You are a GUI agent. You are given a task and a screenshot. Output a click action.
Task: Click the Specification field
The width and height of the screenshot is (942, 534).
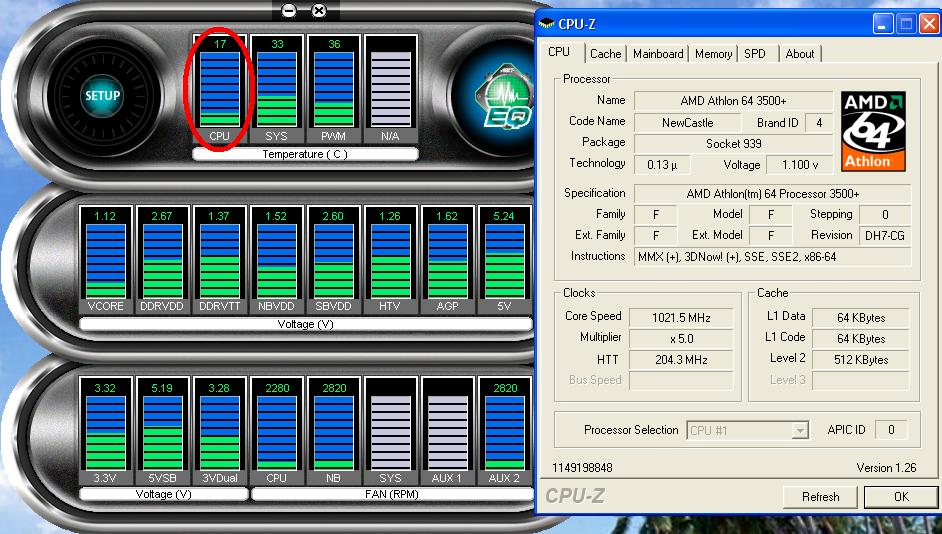coord(773,194)
